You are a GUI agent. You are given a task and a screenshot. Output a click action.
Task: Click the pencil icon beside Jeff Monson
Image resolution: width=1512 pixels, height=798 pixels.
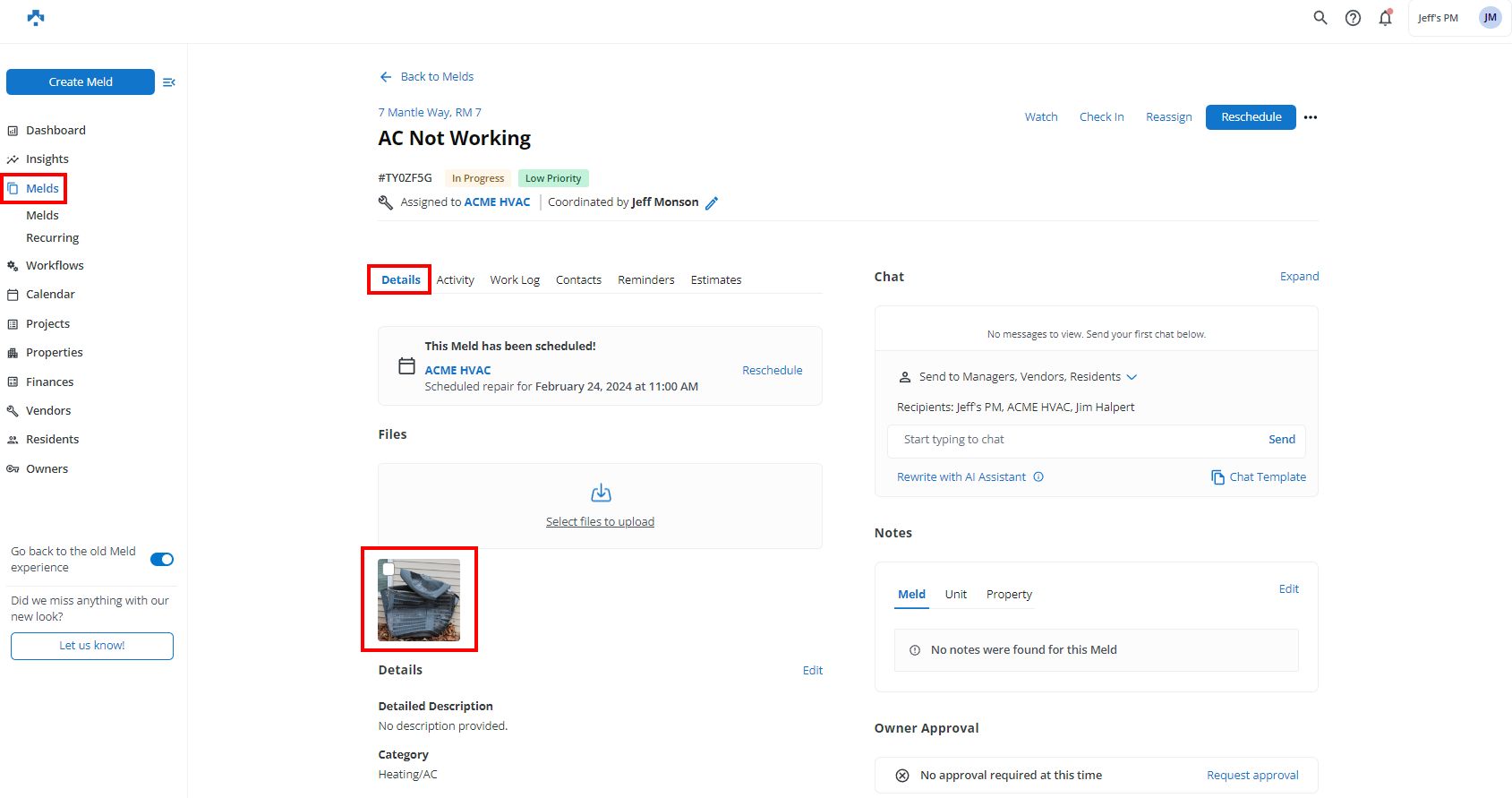pos(712,203)
